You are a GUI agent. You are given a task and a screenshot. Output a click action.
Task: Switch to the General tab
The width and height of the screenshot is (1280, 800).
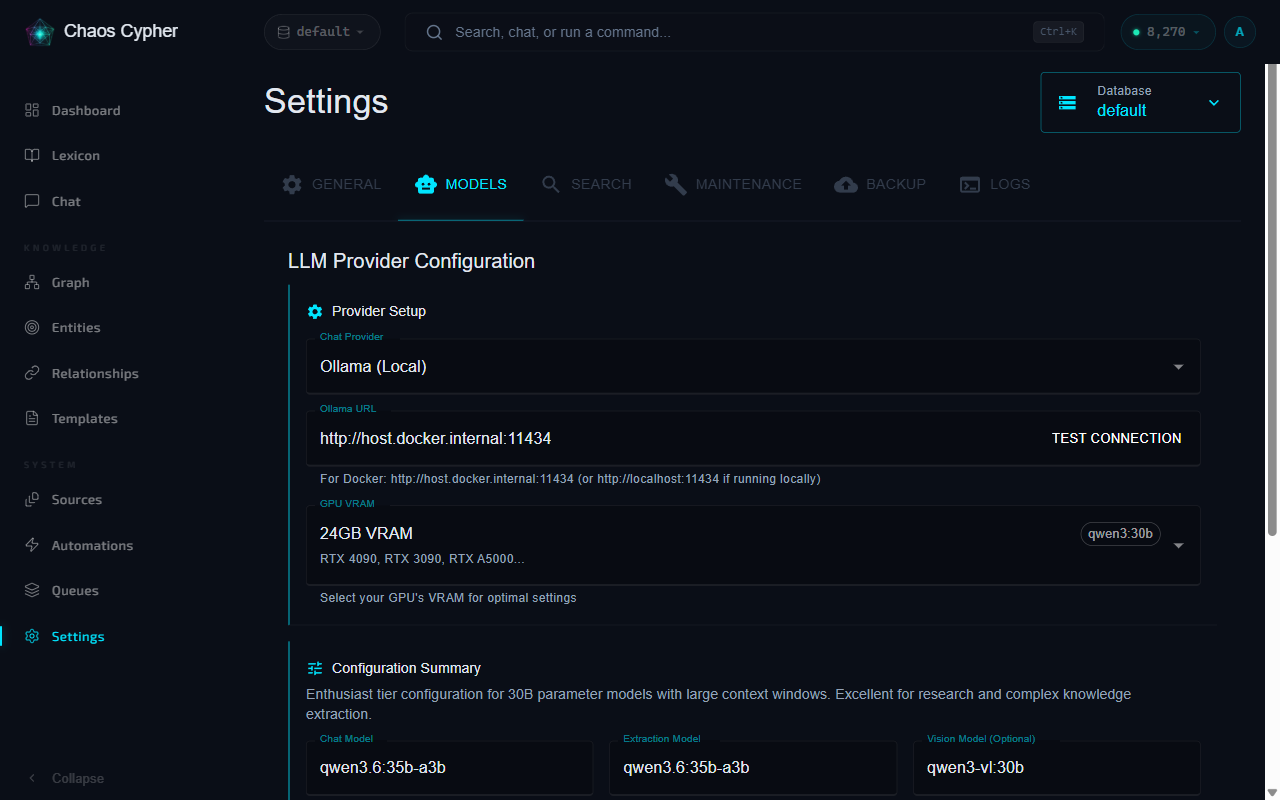click(331, 184)
